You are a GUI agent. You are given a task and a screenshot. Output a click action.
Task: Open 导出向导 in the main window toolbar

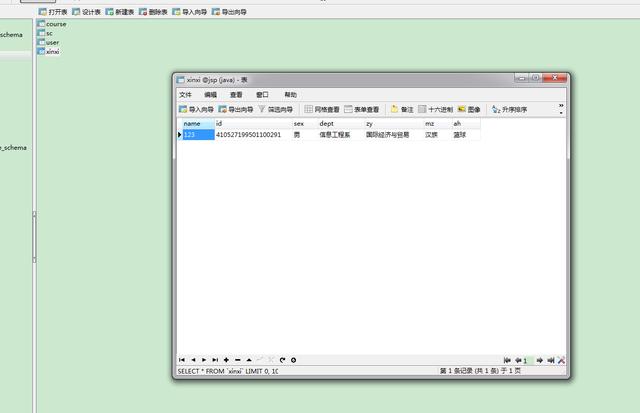[x=229, y=12]
